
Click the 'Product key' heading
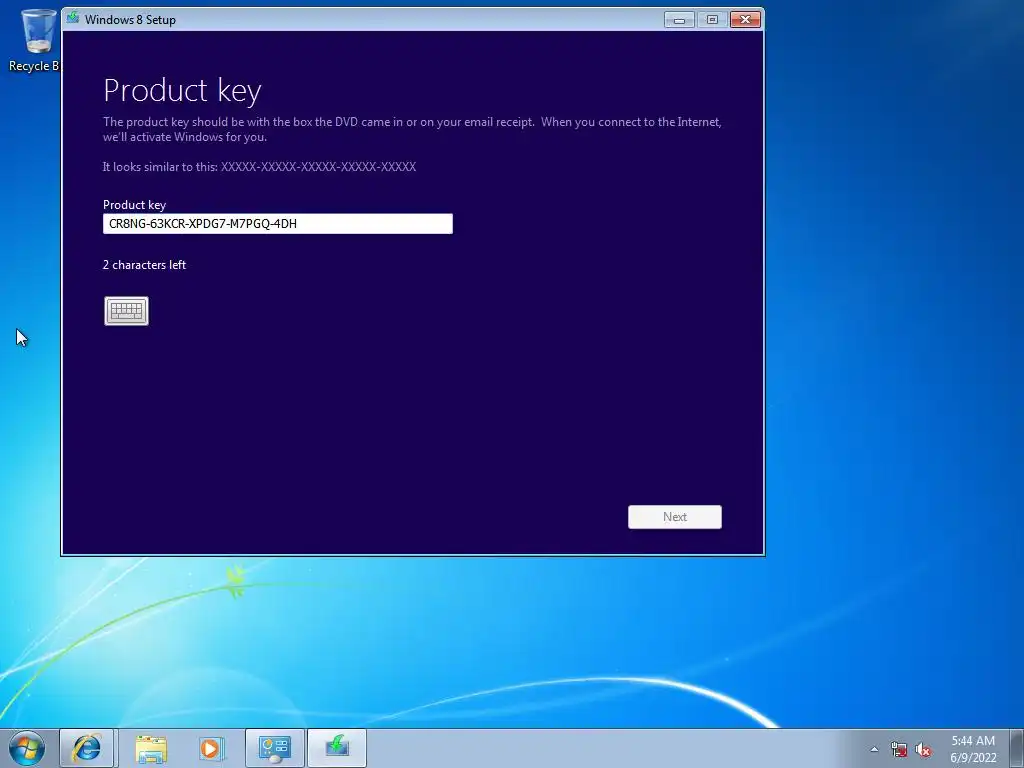point(182,91)
